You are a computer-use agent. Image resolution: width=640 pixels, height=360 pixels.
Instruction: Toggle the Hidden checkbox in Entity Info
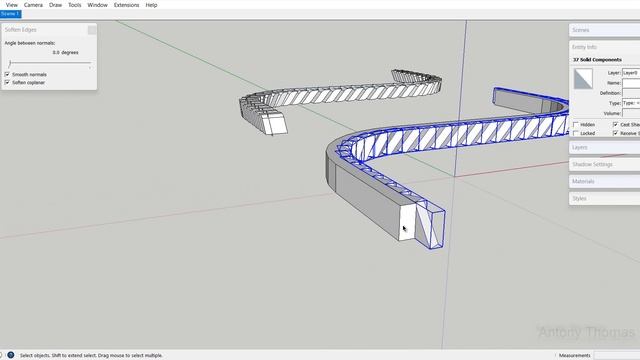click(x=576, y=124)
